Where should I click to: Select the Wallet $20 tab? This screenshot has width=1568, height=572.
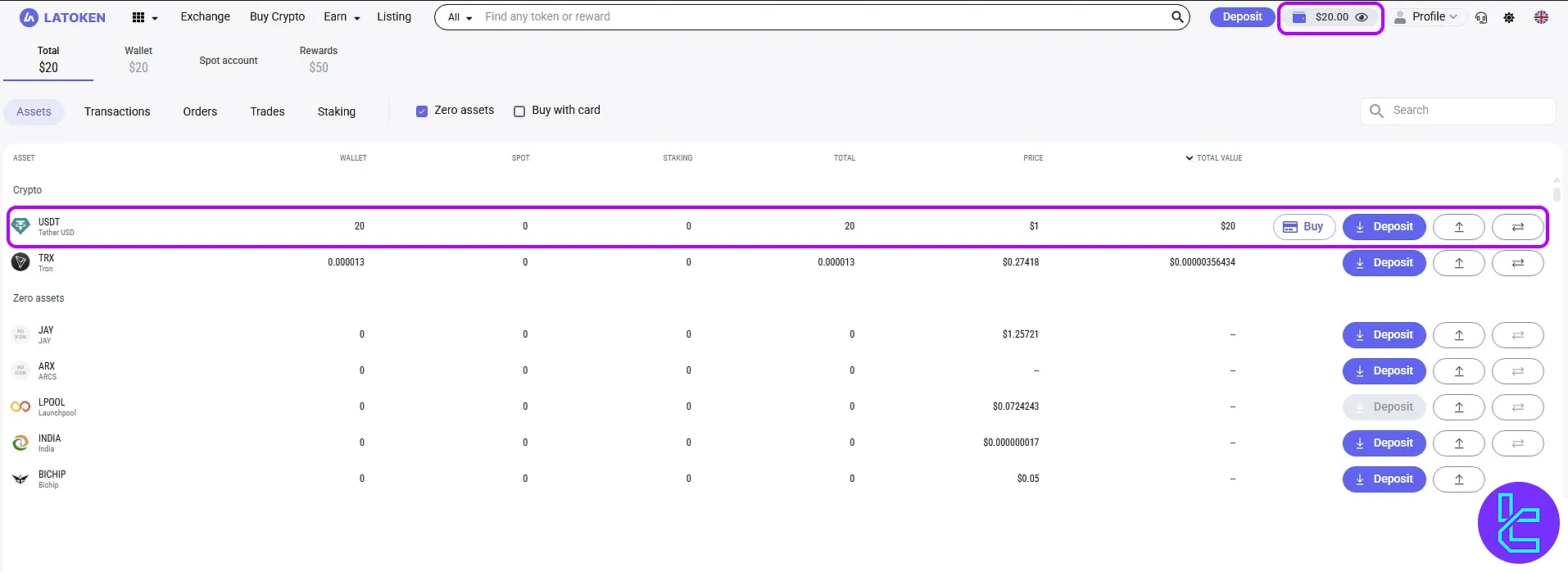coord(138,60)
